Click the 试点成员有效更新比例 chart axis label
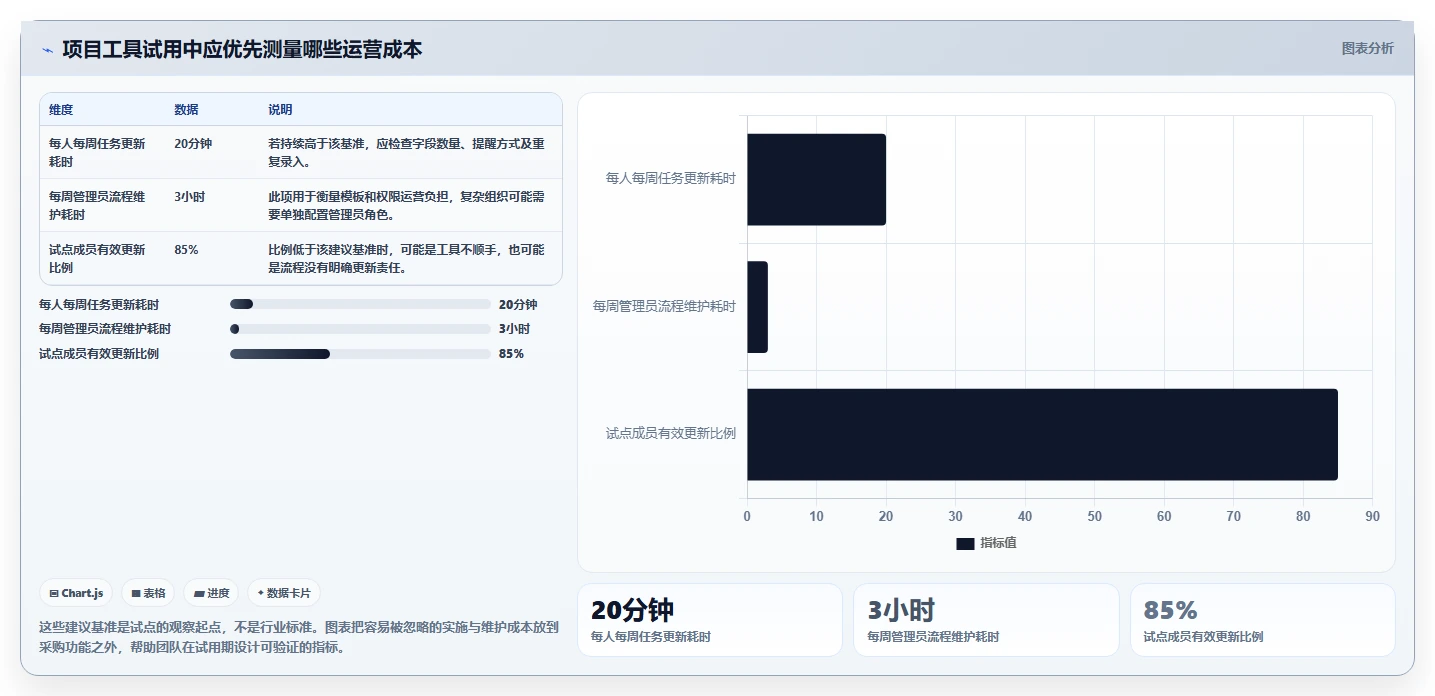This screenshot has height=696, width=1435. (x=670, y=433)
